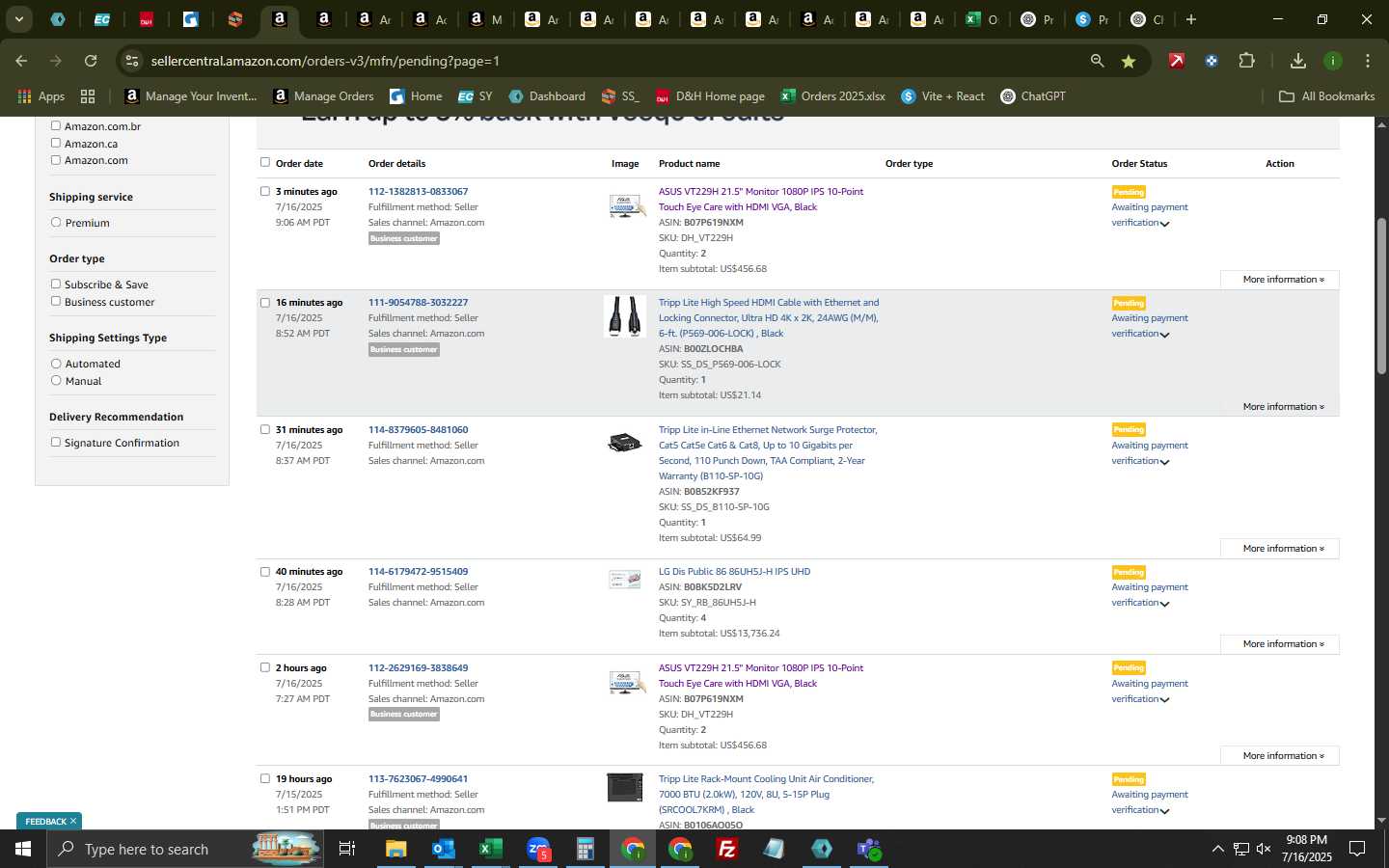The height and width of the screenshot is (868, 1389).
Task: Reload the page with the refresh icon
Action: click(91, 61)
